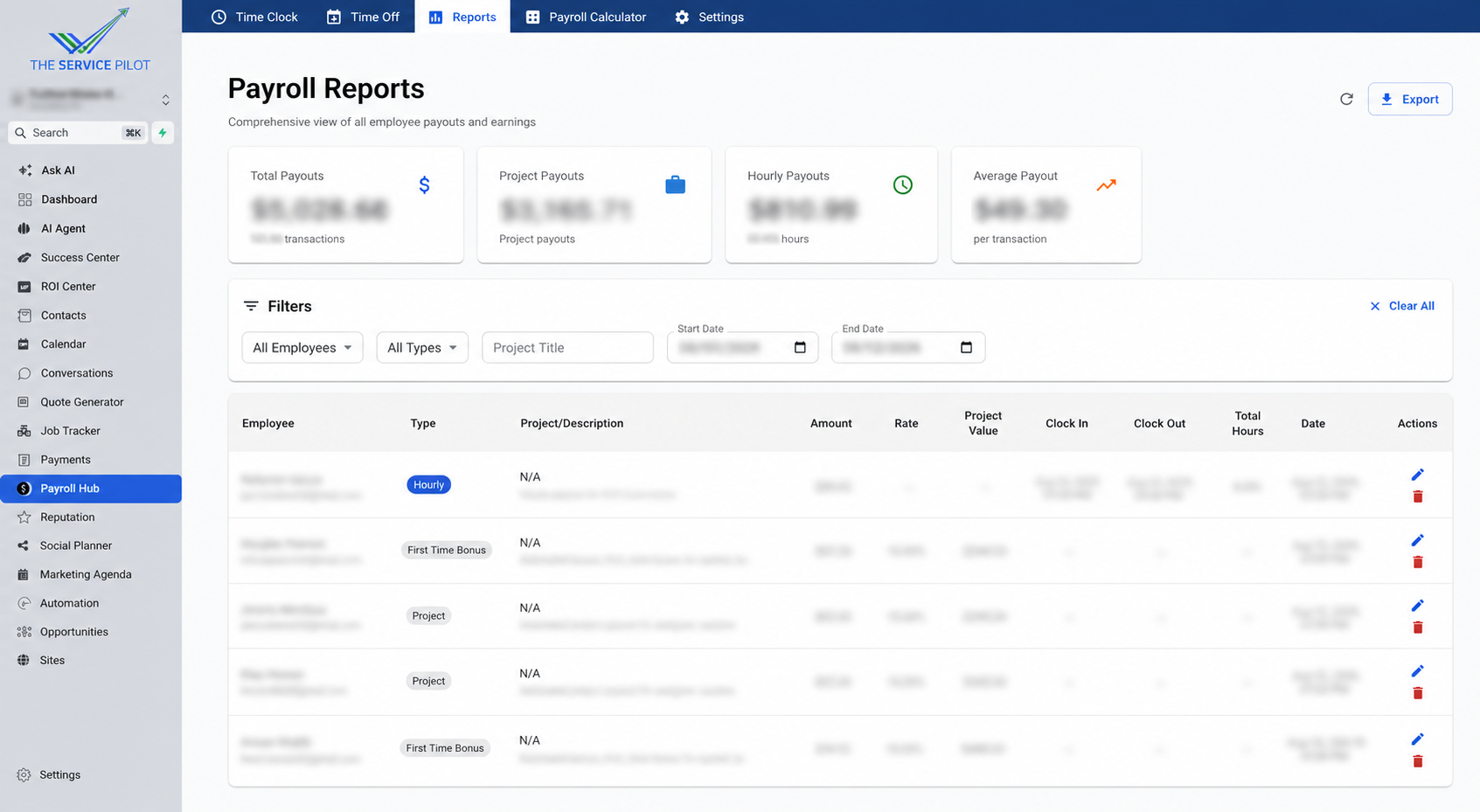Edit the first Project type row

click(x=1417, y=606)
